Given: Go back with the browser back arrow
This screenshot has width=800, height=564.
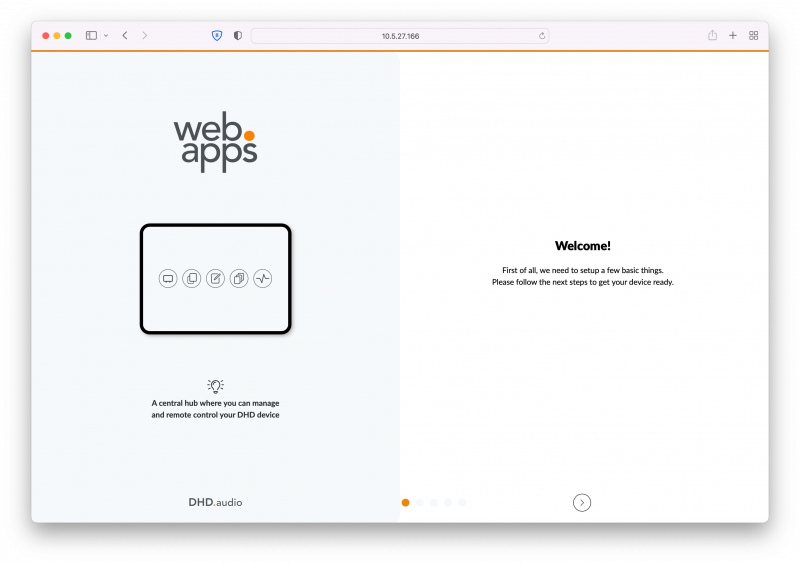Looking at the screenshot, I should pos(125,35).
